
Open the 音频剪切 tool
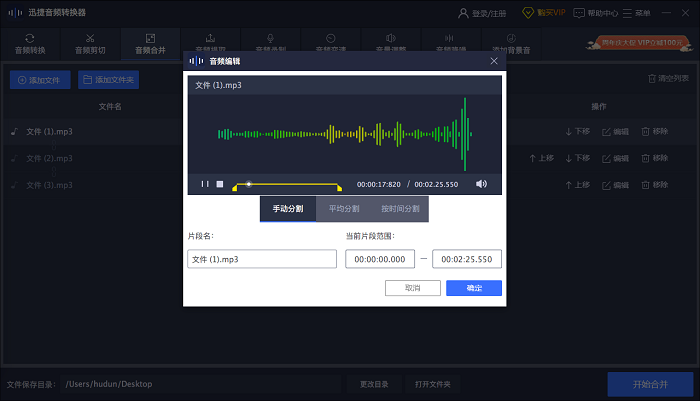pyautogui.click(x=90, y=44)
